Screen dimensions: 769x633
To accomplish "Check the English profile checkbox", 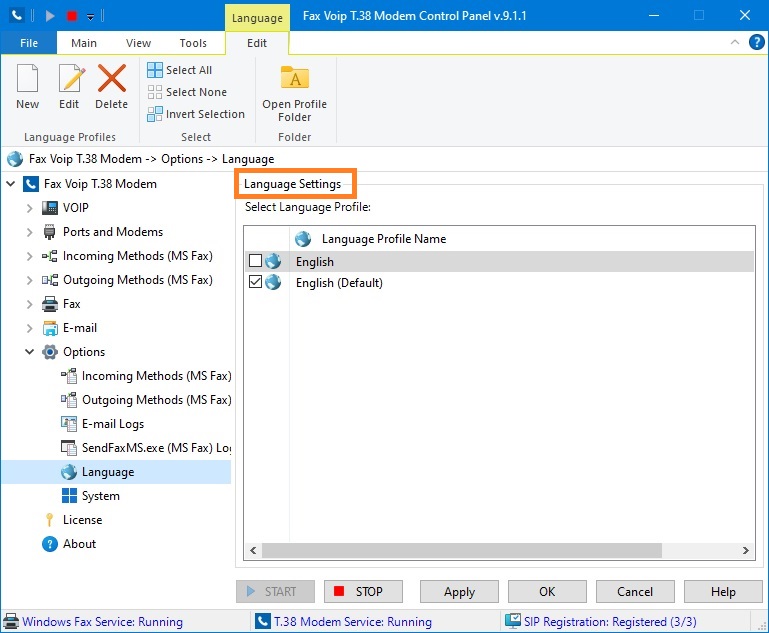I will (x=256, y=261).
